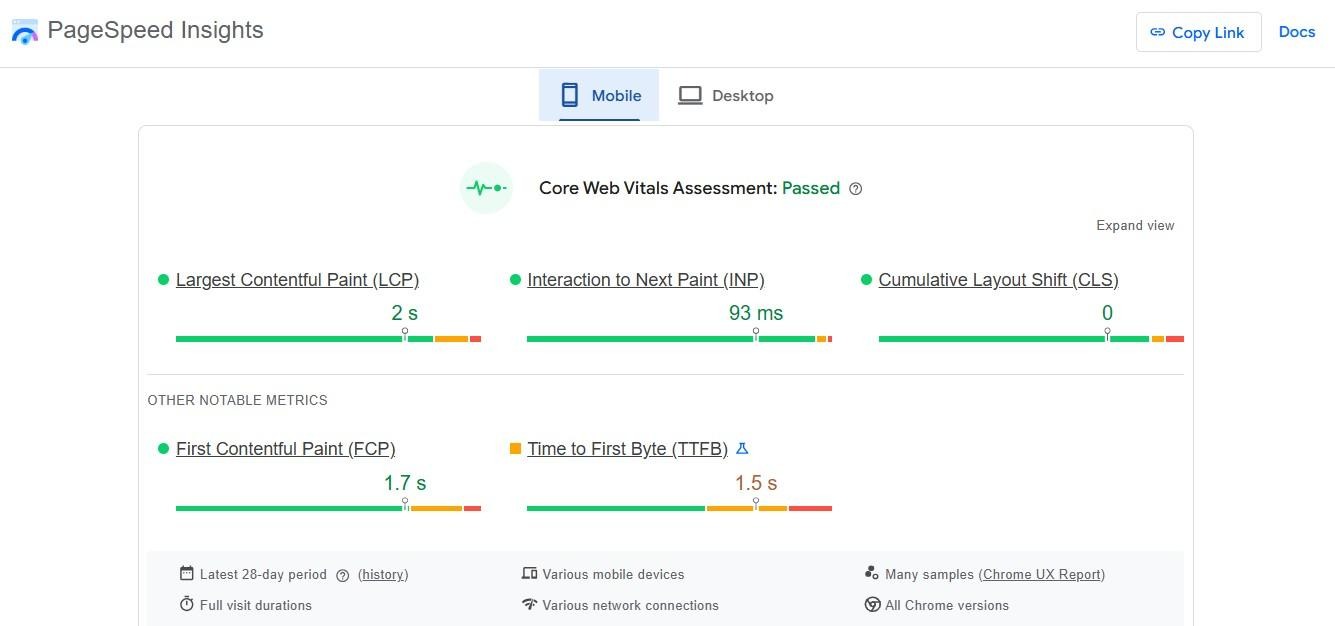Click the green status dot beside INP
Image resolution: width=1335 pixels, height=626 pixels.
[x=515, y=280]
